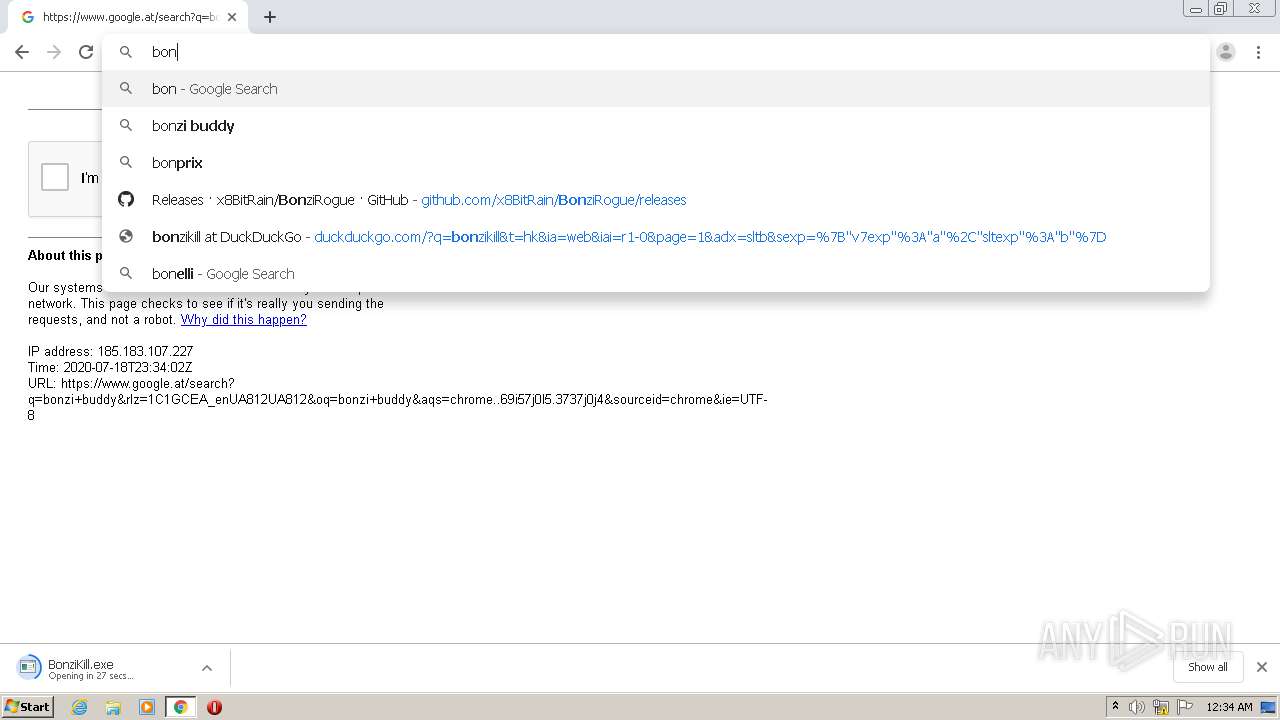Open the Action Center flag icon
1280x720 pixels.
(x=1184, y=707)
